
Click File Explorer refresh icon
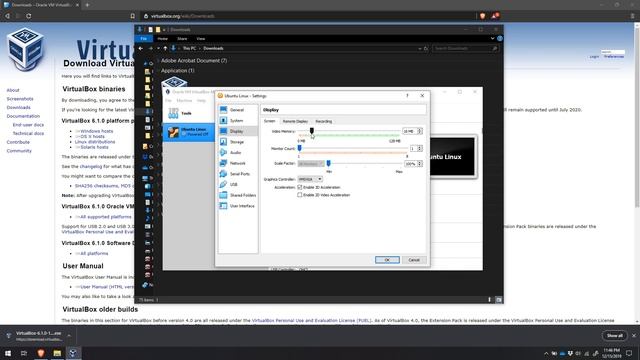coord(426,48)
